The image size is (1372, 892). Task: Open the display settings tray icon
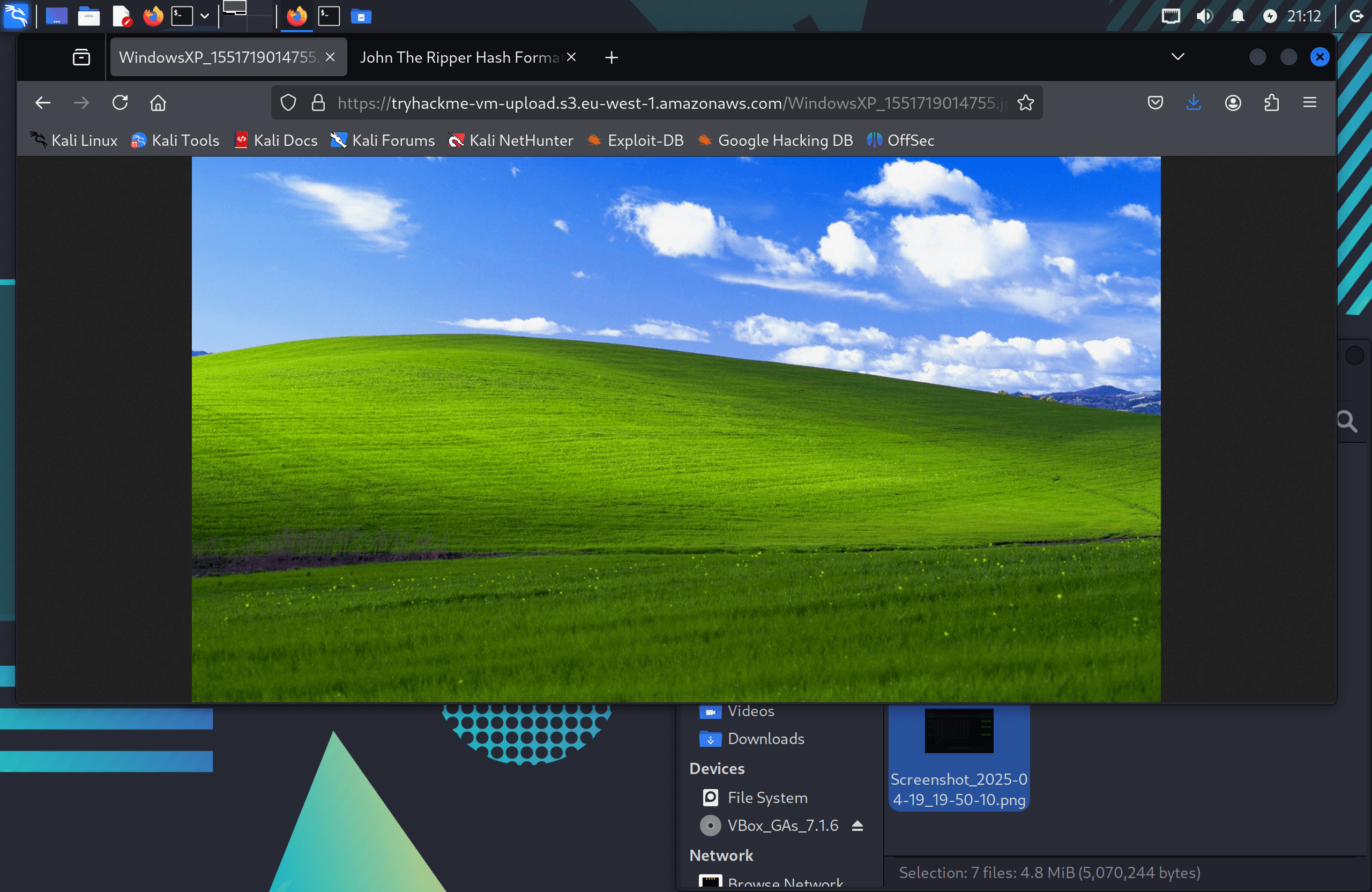click(x=1171, y=16)
